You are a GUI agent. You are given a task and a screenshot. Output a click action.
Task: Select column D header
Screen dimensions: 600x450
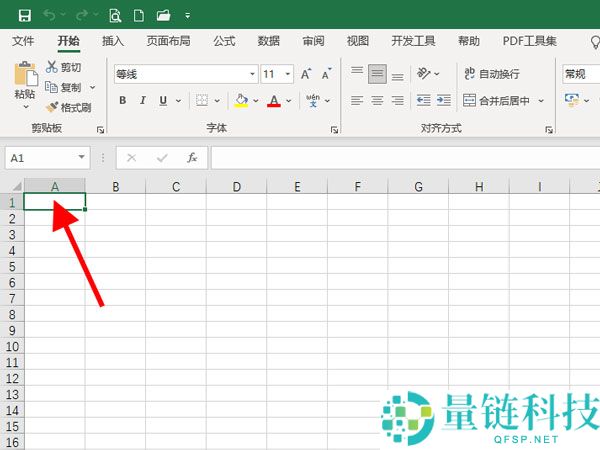[x=236, y=186]
